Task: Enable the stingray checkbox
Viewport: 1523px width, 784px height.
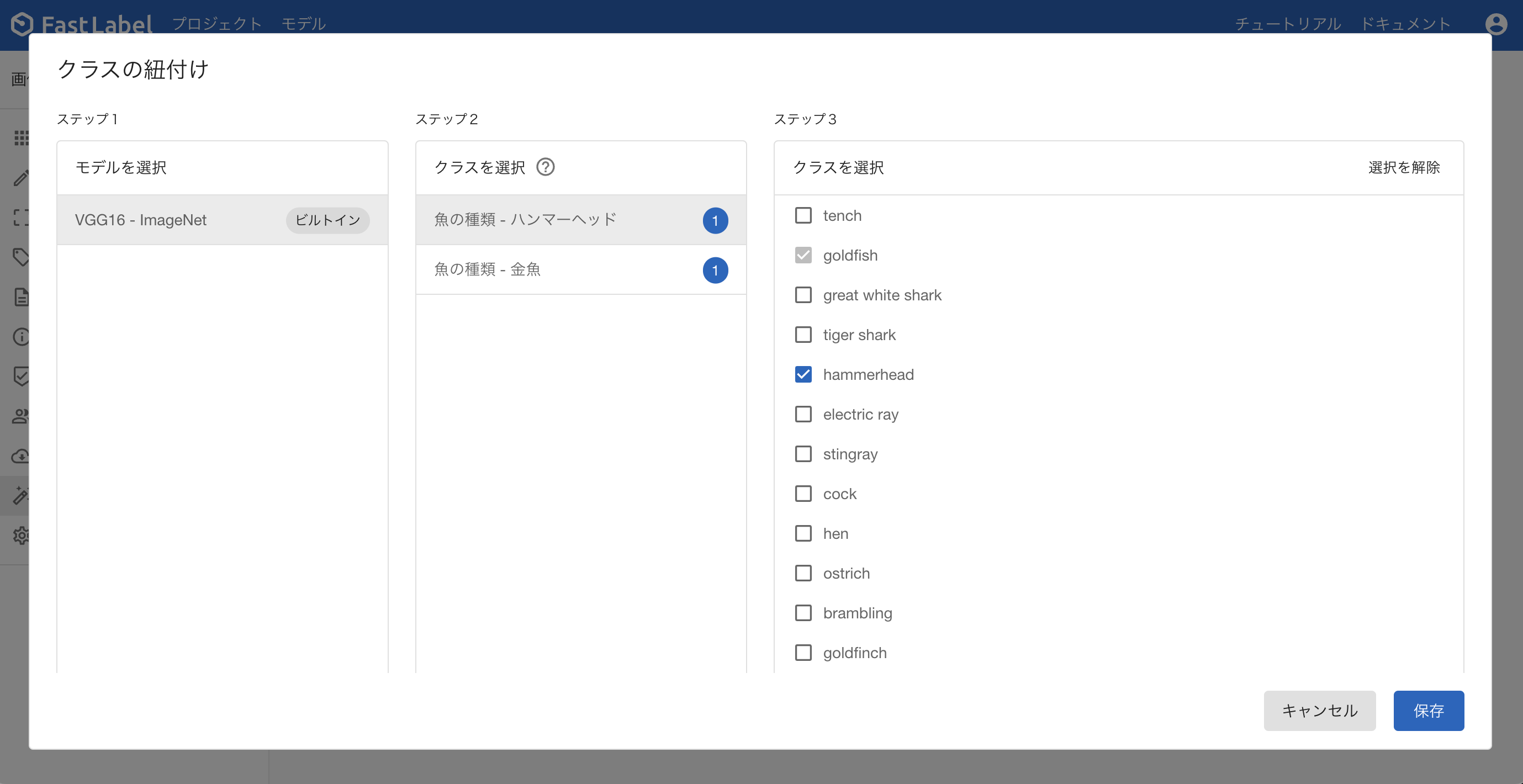Action: click(803, 454)
